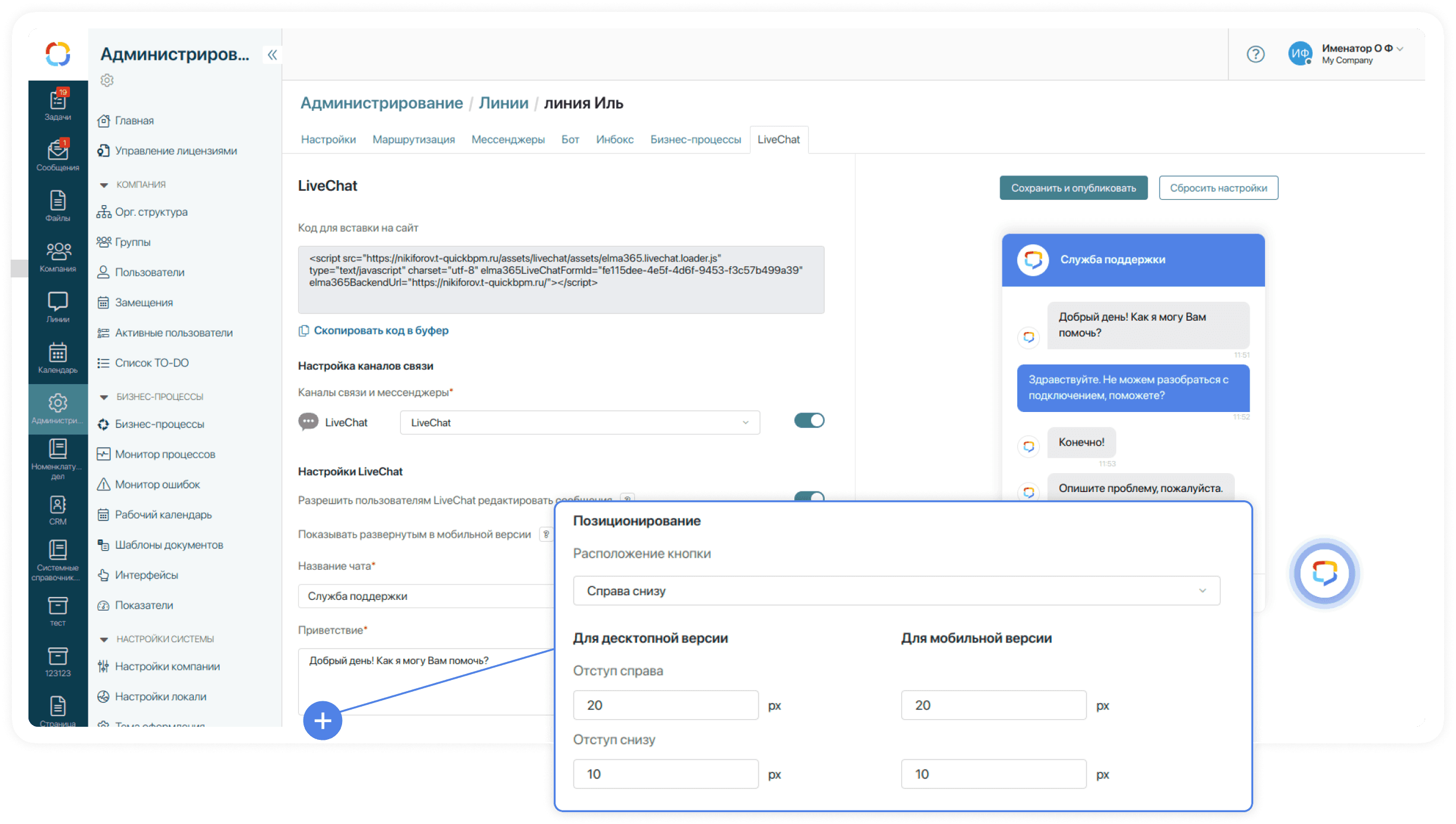Viewport: 1456px width, 824px height.
Task: Click mobile Отступ снизу field
Action: pyautogui.click(x=994, y=774)
